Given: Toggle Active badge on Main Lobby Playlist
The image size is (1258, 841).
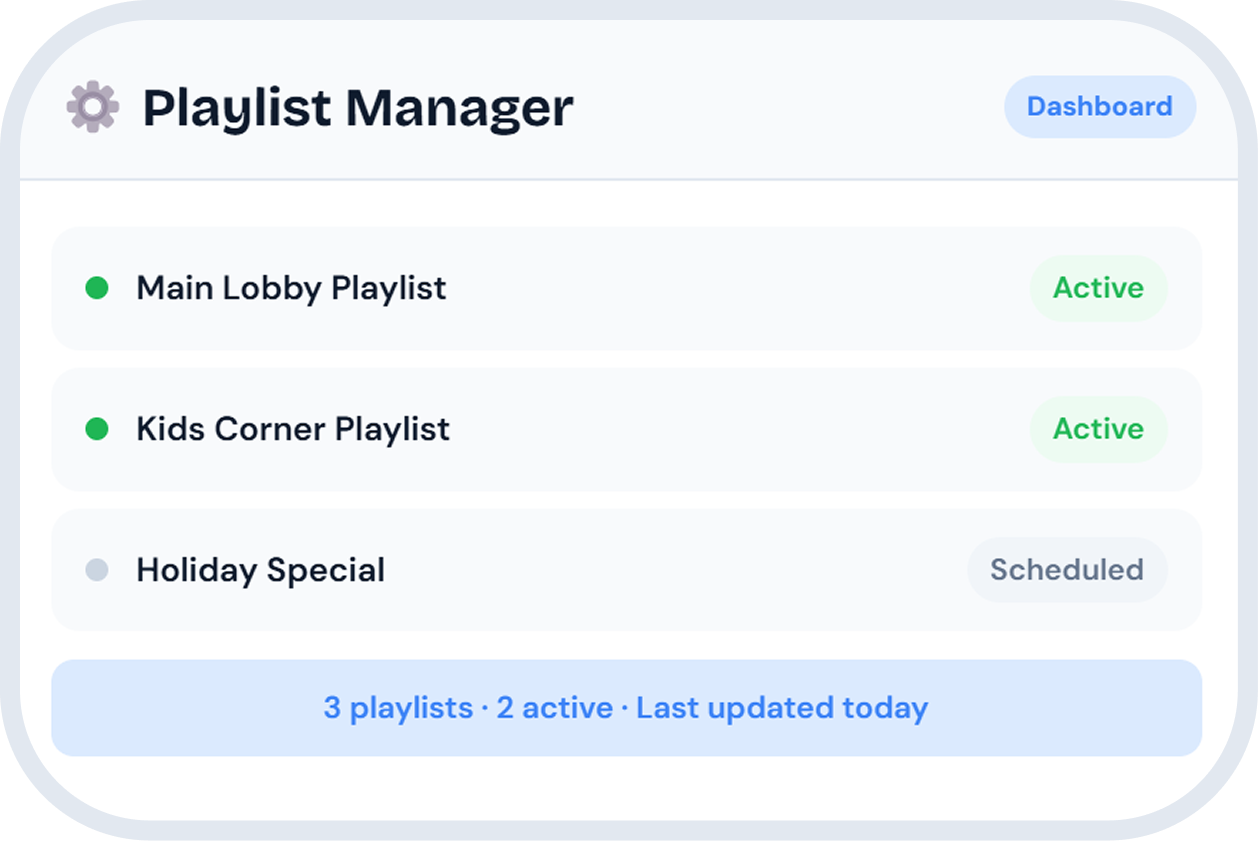Looking at the screenshot, I should pos(1098,289).
